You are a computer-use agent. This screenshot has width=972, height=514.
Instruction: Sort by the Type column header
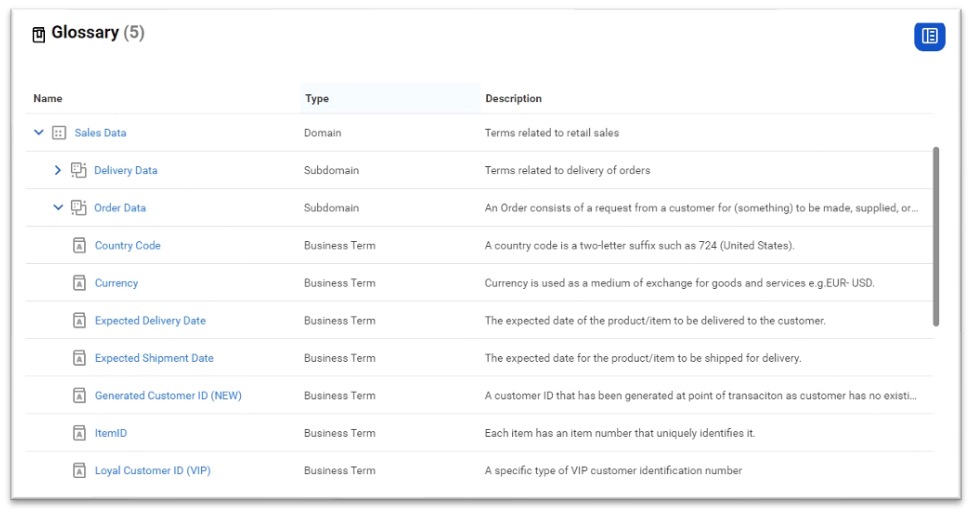[317, 99]
